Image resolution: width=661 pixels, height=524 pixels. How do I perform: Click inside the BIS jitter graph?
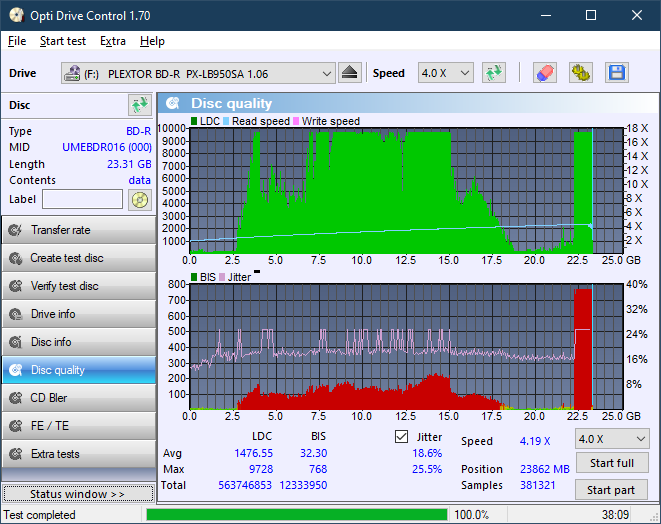(x=406, y=347)
